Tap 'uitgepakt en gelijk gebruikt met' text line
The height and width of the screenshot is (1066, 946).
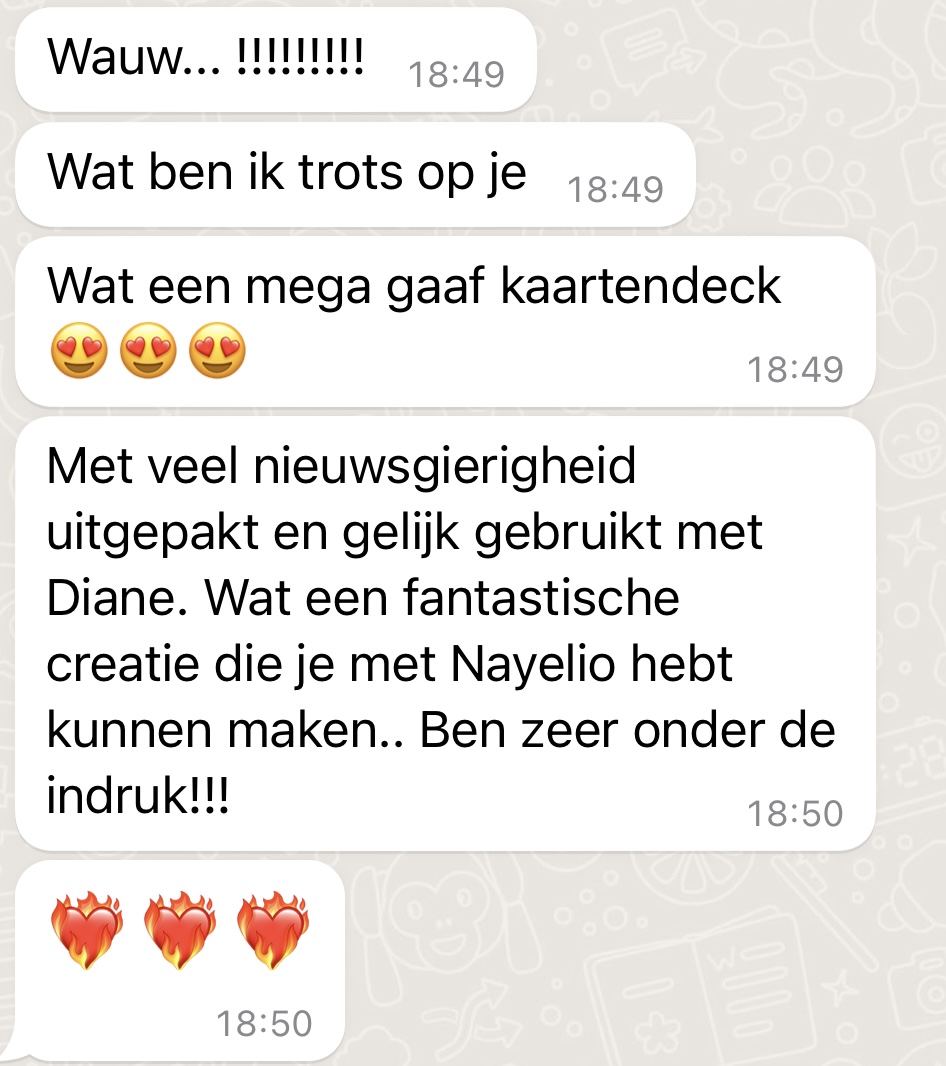[405, 534]
